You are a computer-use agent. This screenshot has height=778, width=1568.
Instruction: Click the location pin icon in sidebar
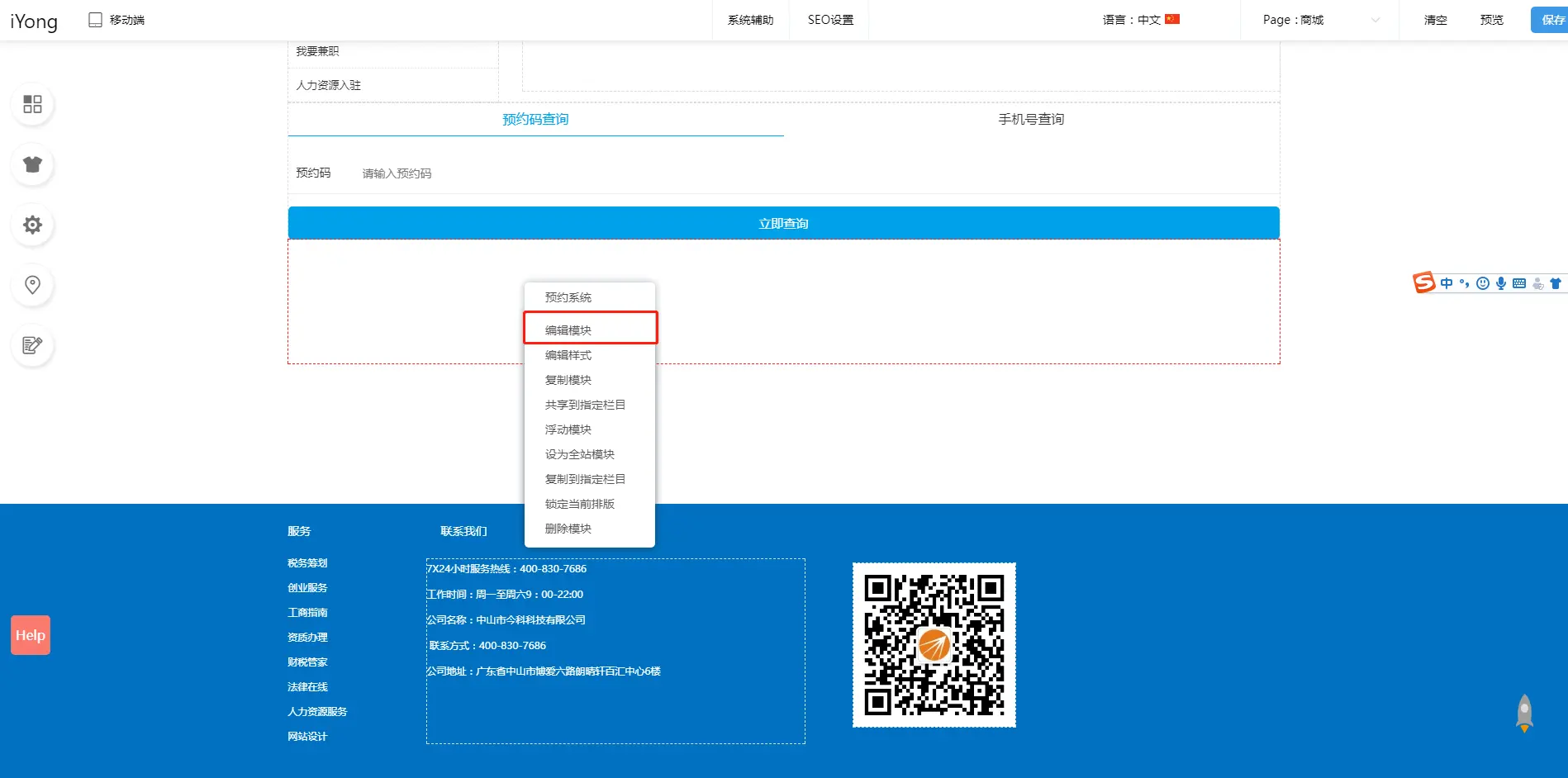(x=32, y=285)
